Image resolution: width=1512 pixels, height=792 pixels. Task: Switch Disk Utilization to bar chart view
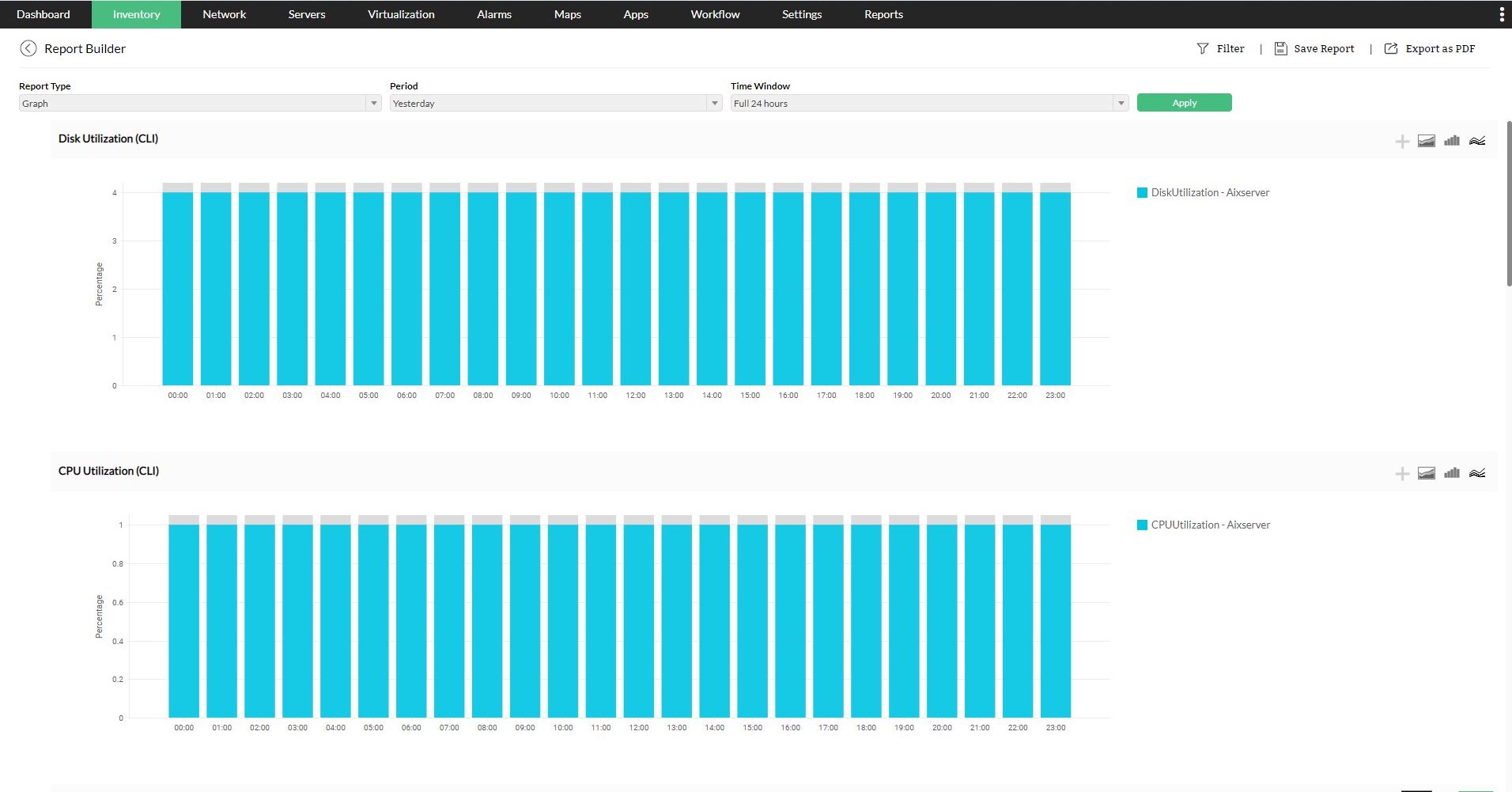(x=1452, y=140)
